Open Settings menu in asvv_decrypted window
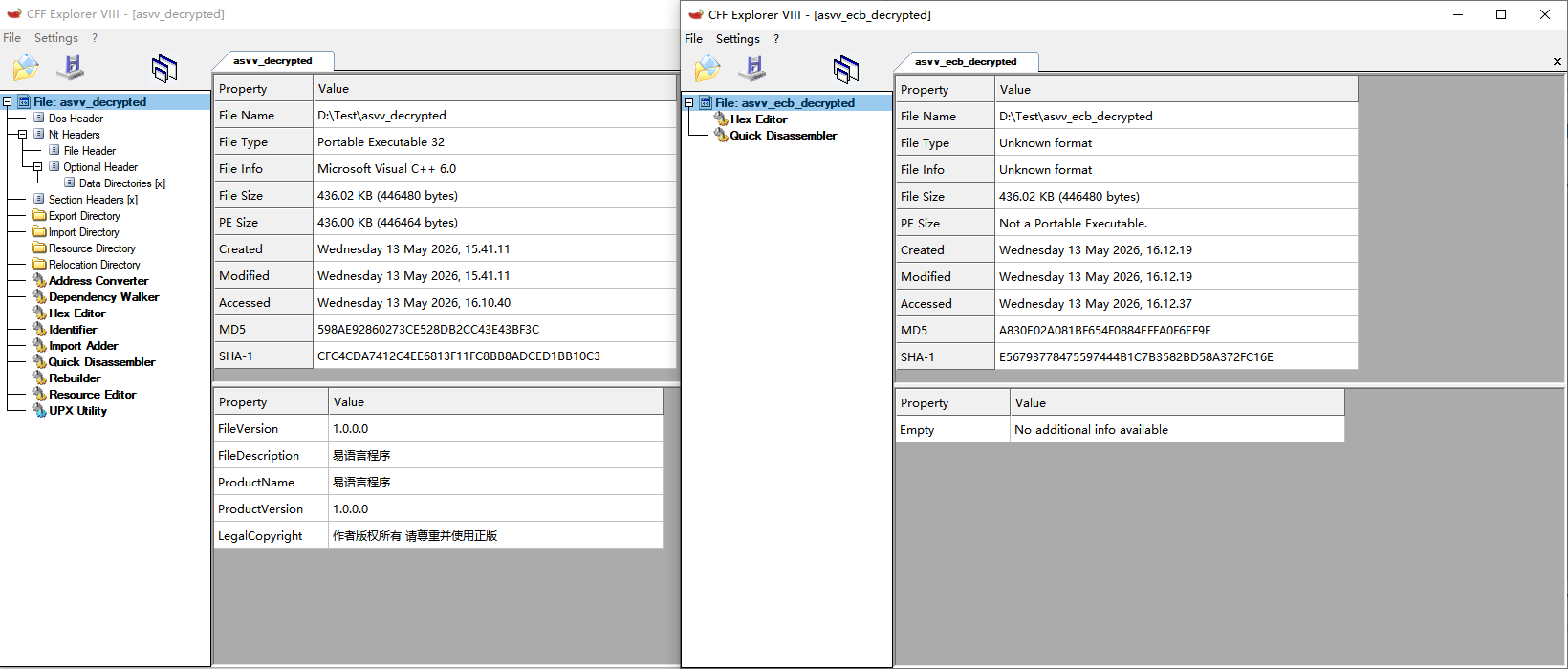This screenshot has height=669, width=1568. tap(56, 37)
